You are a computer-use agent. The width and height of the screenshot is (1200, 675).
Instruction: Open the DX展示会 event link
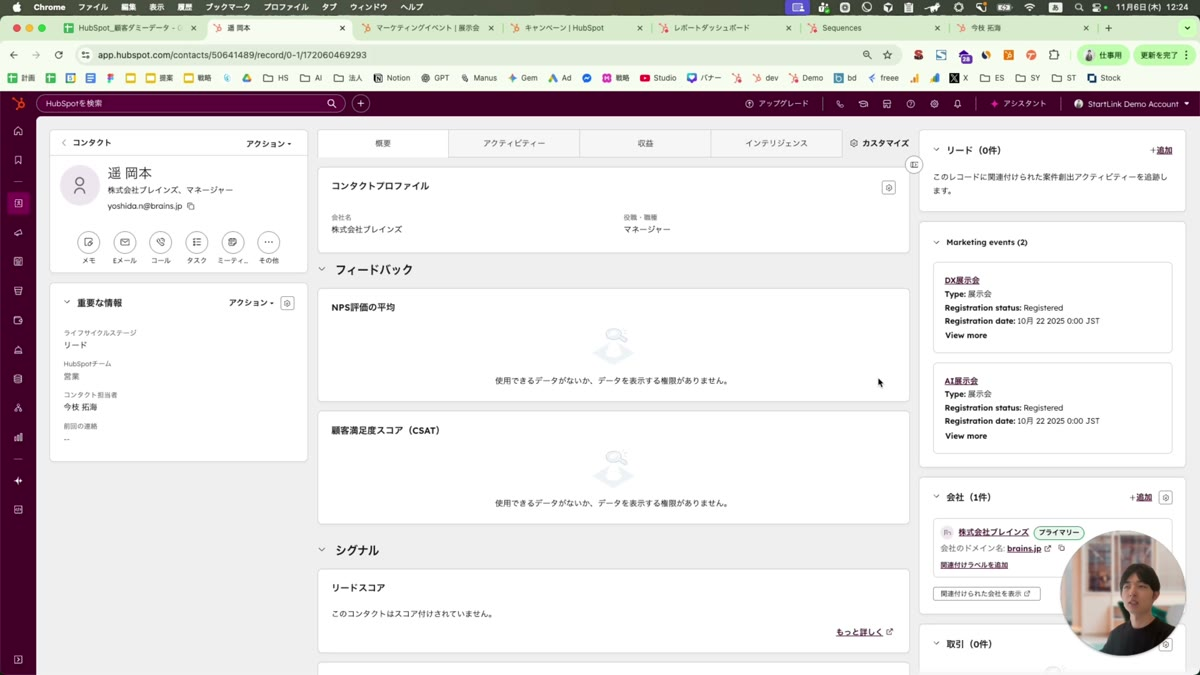[x=962, y=280]
